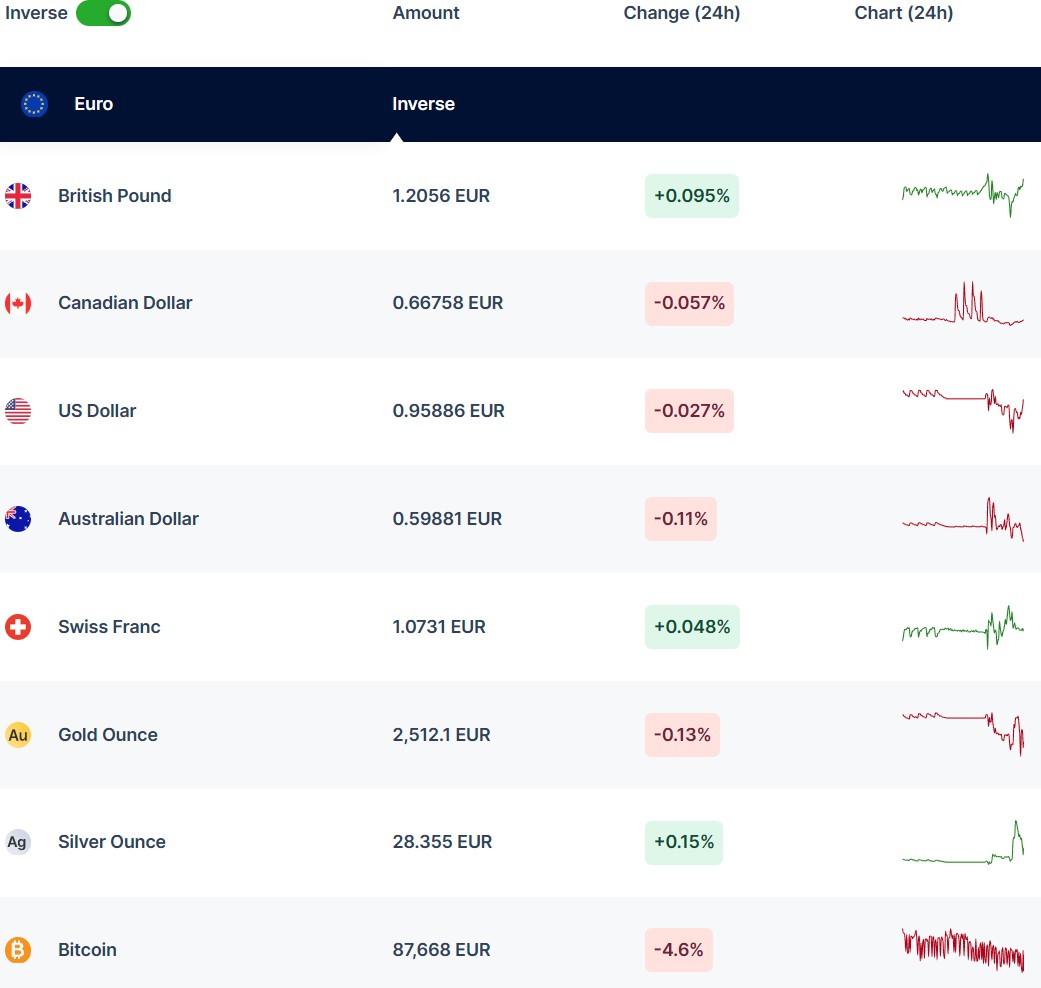Screen dimensions: 1041x988
Task: Open the Swiss Franc currency link
Action: point(109,627)
